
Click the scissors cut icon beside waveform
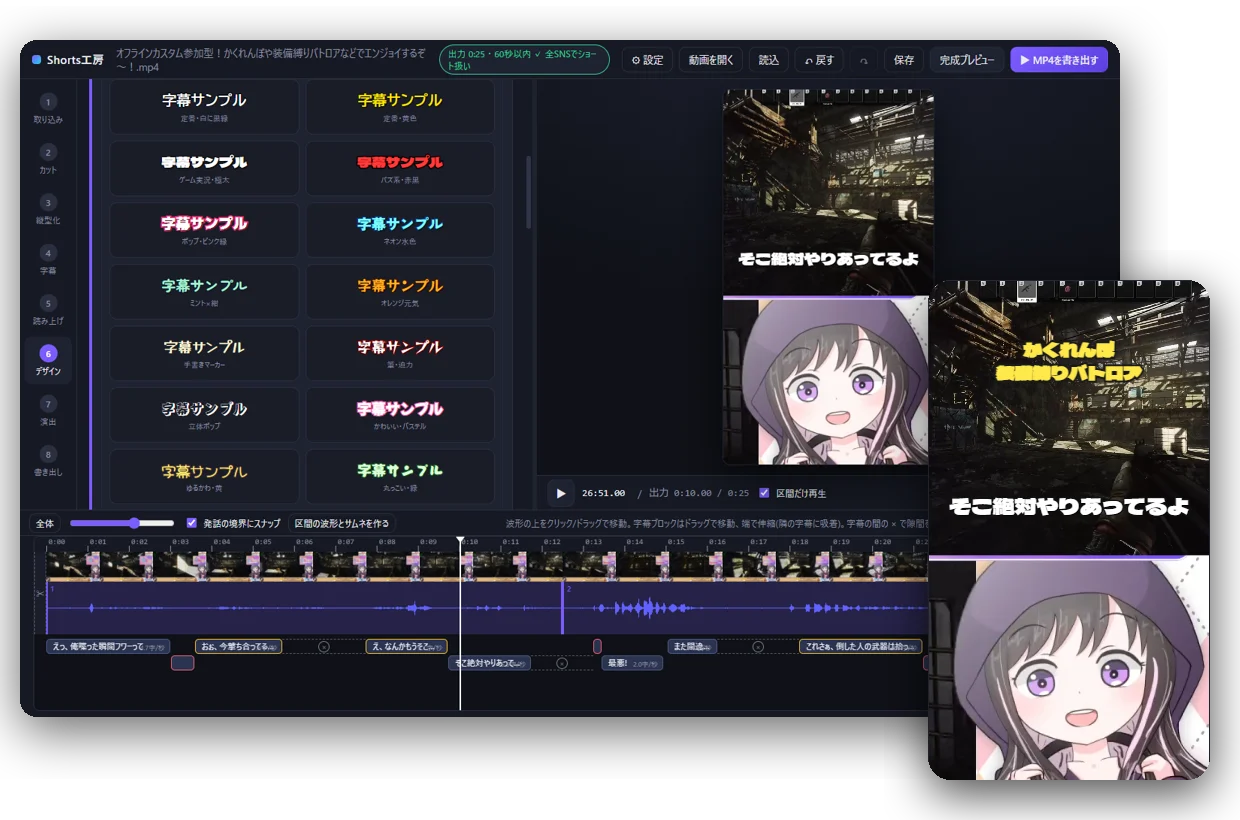coord(40,594)
